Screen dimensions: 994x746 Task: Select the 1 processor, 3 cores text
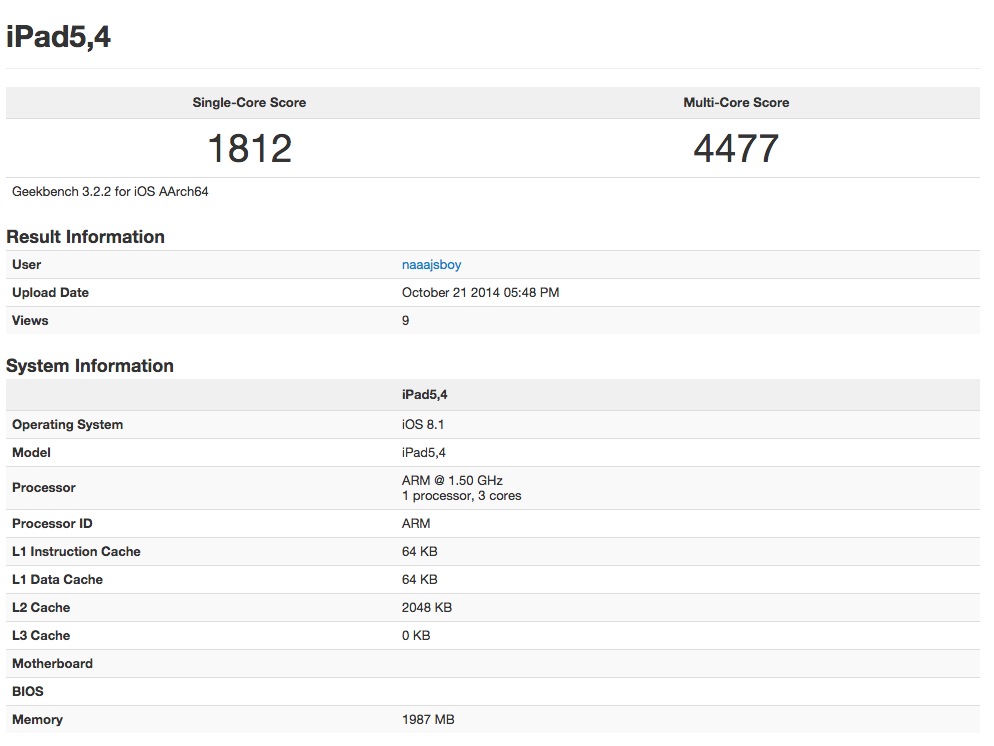[462, 496]
